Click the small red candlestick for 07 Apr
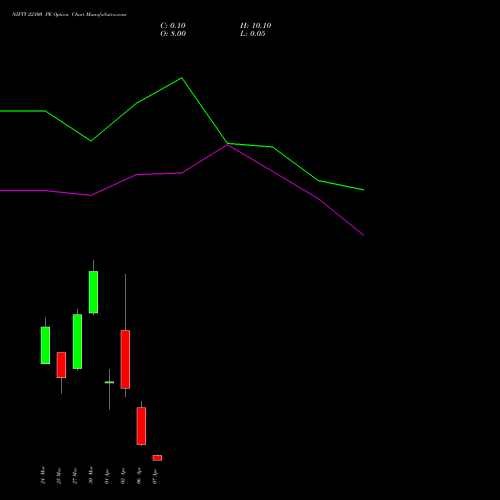 point(157,458)
